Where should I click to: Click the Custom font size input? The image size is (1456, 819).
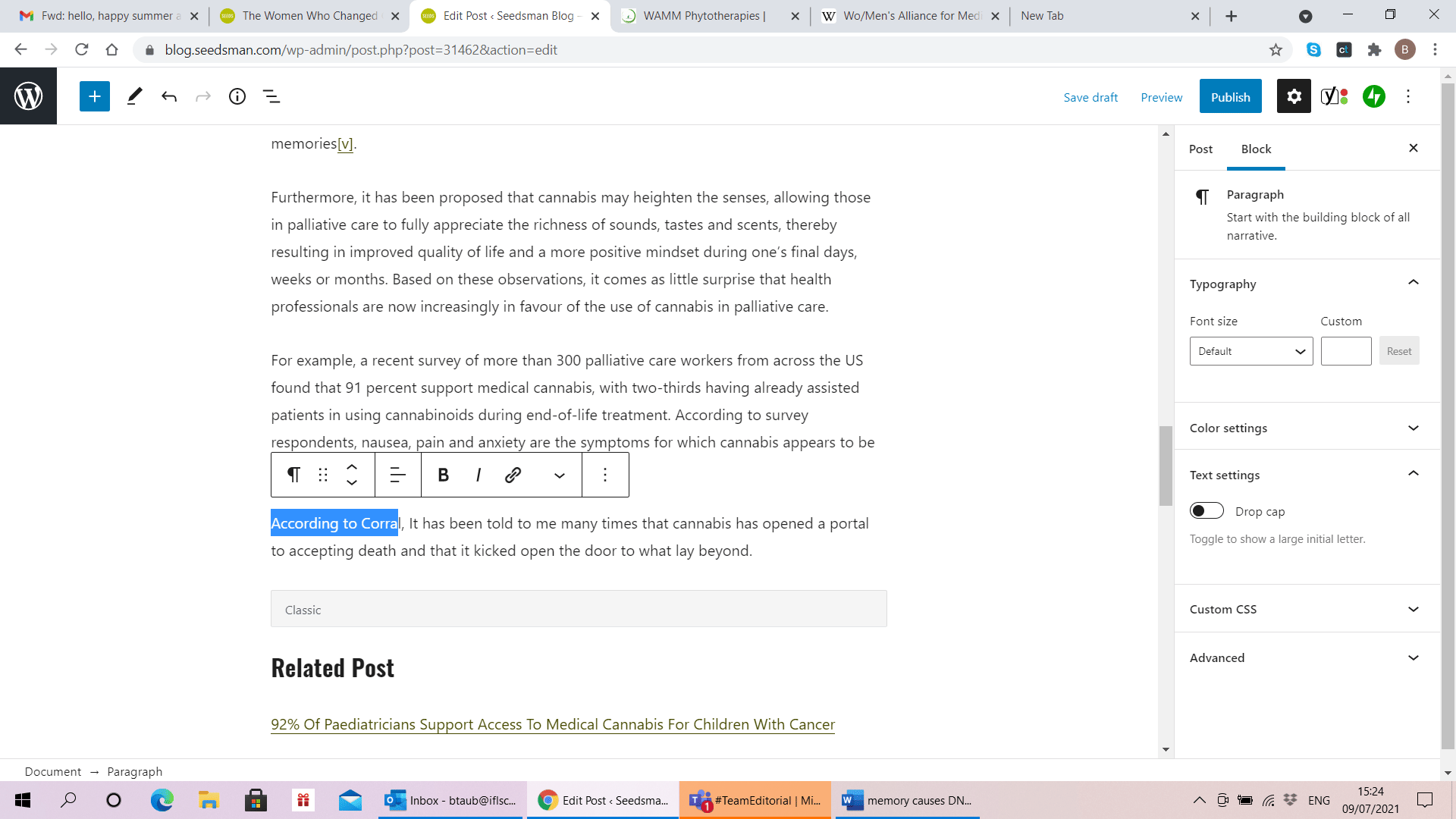(1345, 351)
